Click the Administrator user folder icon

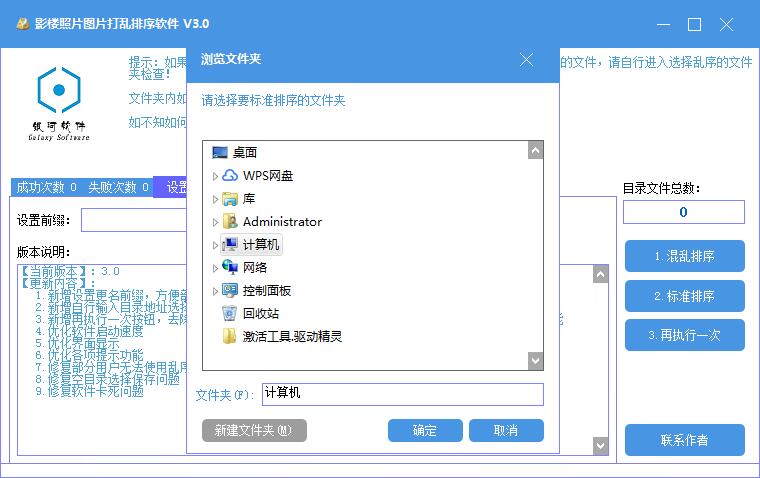point(230,222)
